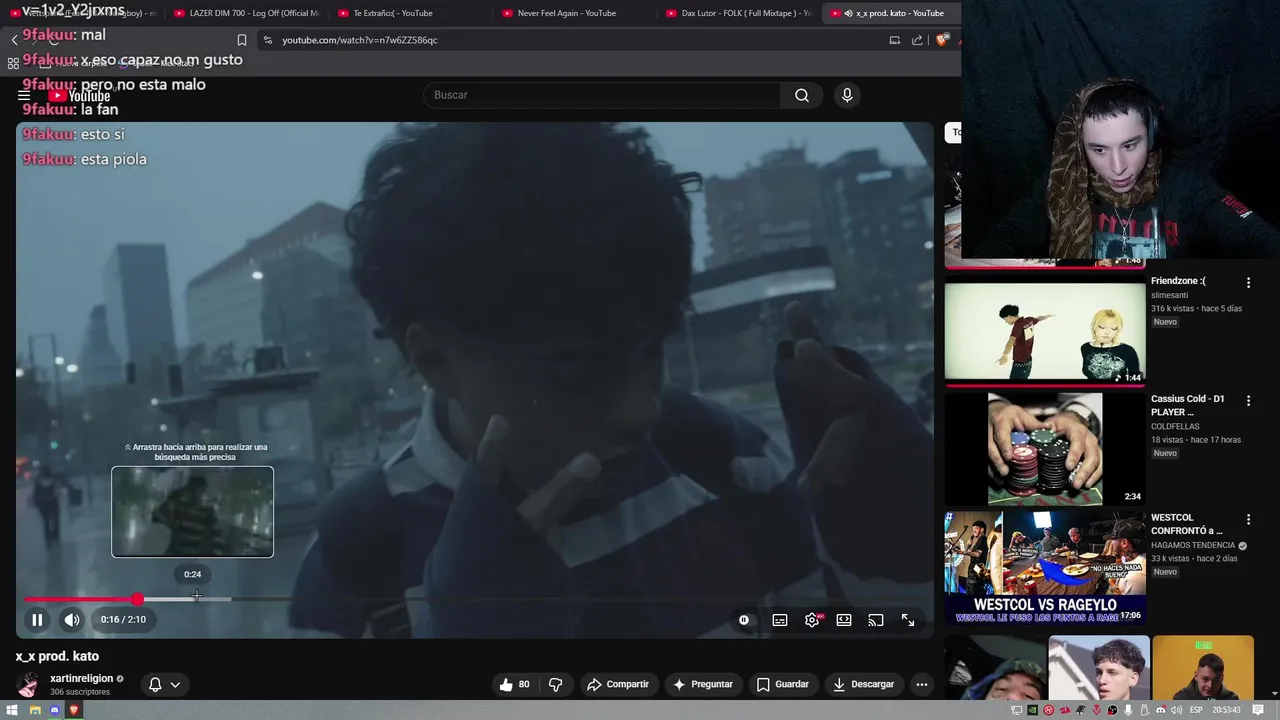Open Cassius Cold - D1 PLAYER thumbnail
The height and width of the screenshot is (720, 1280).
click(1045, 449)
